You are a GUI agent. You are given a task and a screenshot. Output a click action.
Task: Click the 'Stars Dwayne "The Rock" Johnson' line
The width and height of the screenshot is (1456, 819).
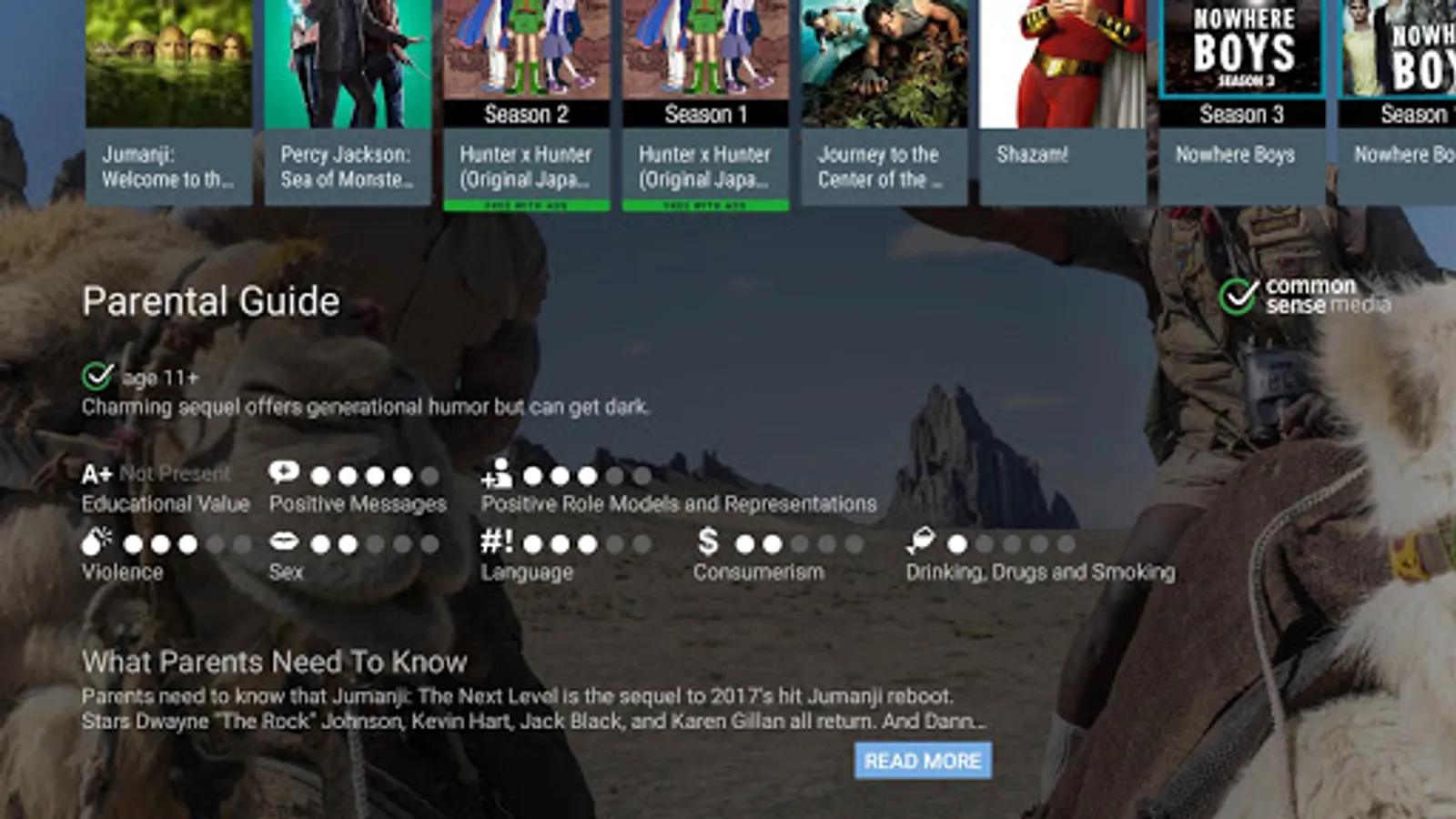point(533,722)
